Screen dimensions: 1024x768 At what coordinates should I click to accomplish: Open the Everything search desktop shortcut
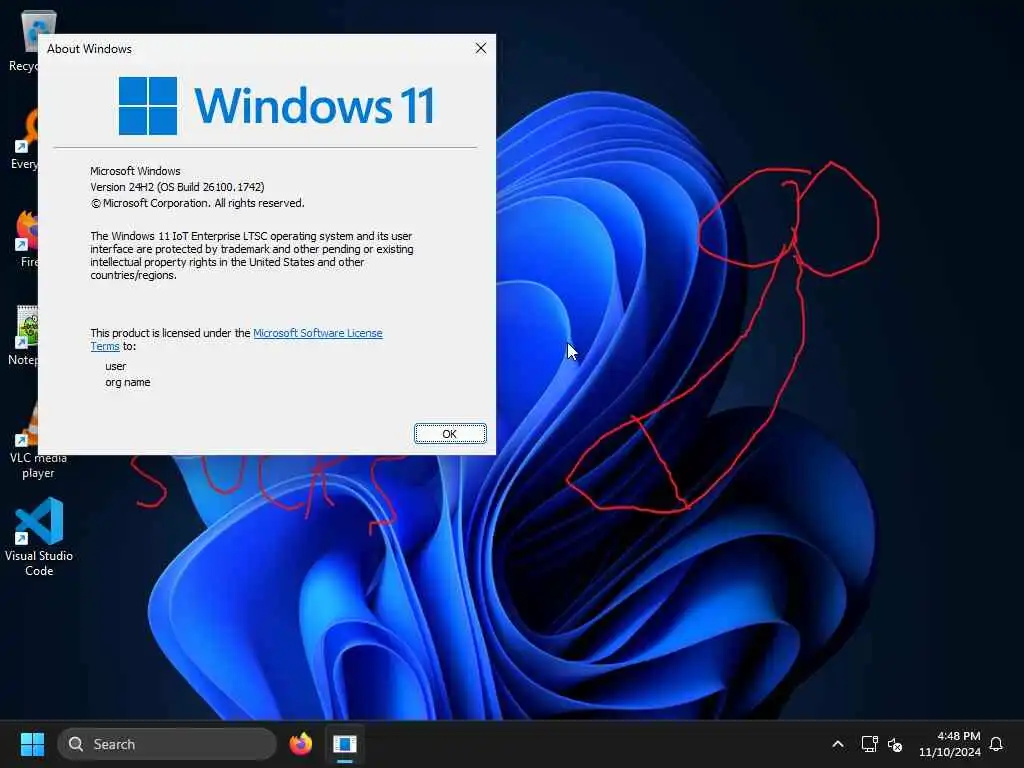27,140
